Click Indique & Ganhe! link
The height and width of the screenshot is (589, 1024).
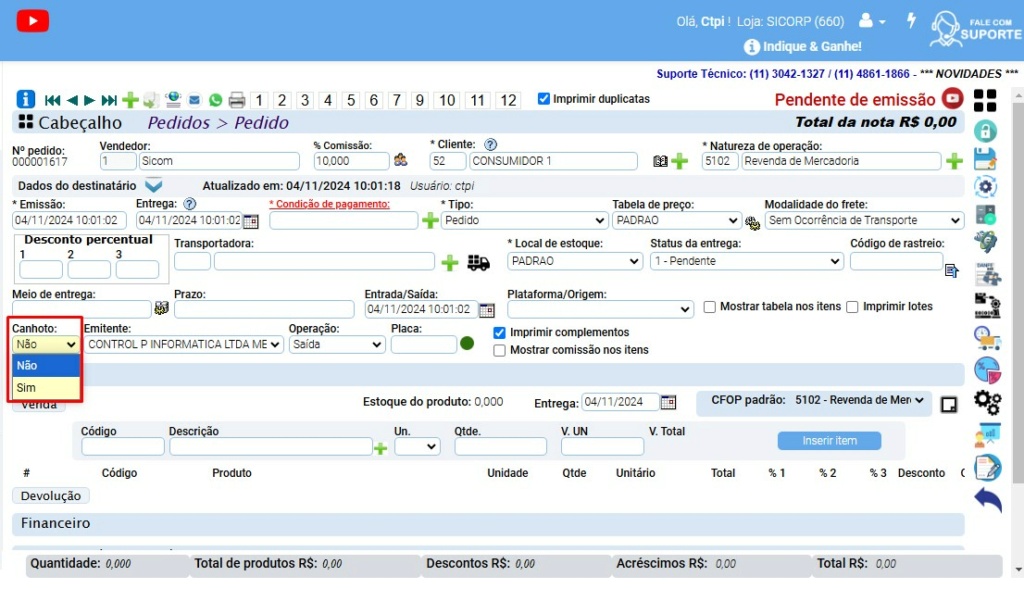(x=803, y=47)
